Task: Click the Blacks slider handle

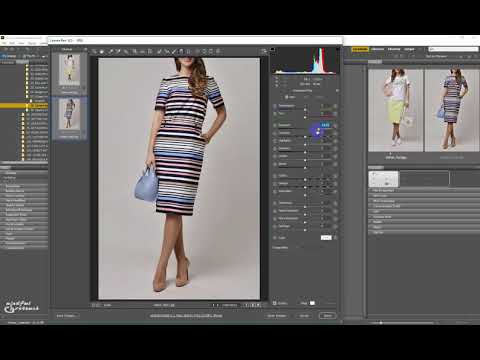Action: (305, 168)
